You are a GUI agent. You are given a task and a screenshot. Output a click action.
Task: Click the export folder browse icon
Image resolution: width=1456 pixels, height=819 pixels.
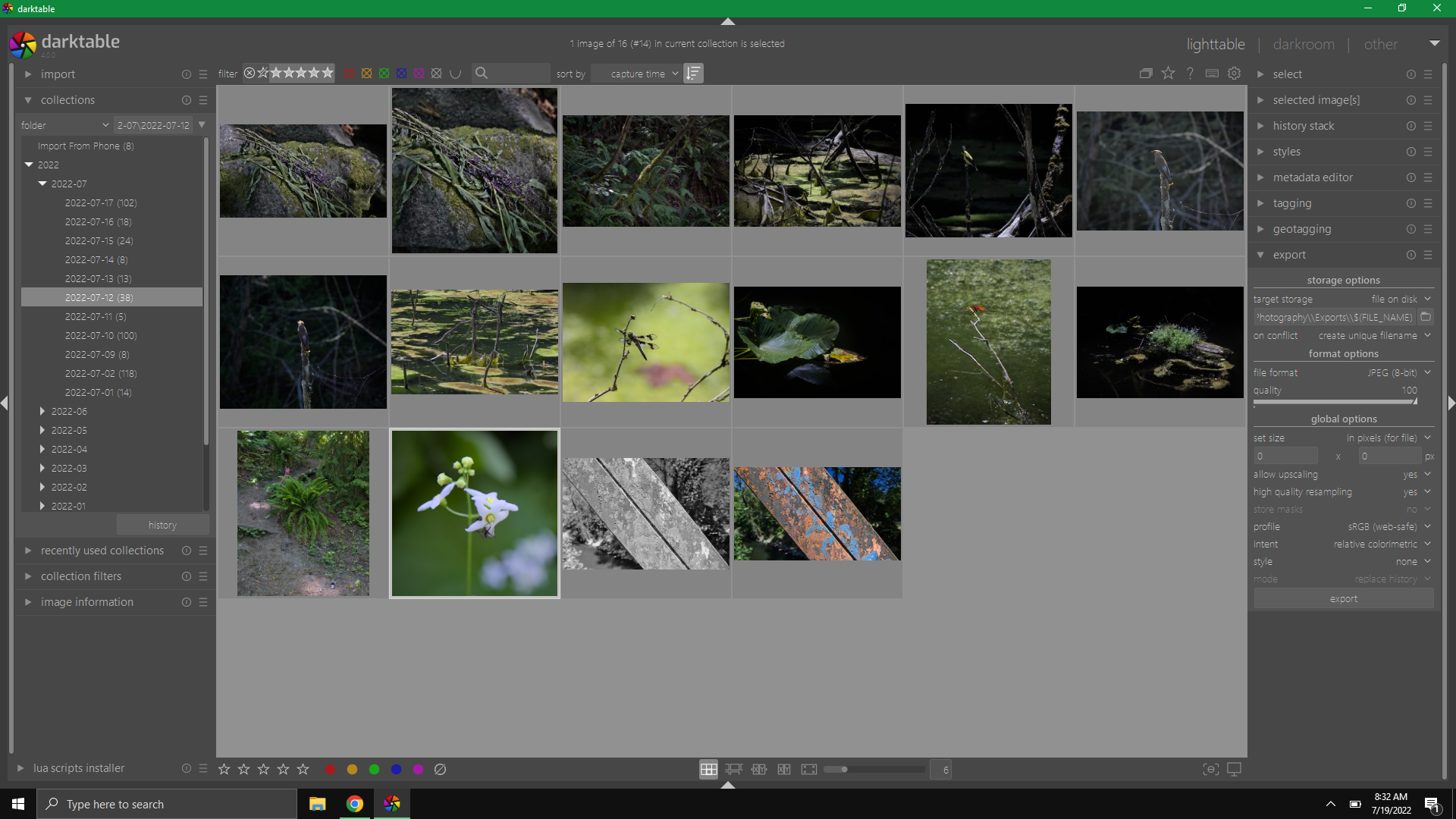1426,317
